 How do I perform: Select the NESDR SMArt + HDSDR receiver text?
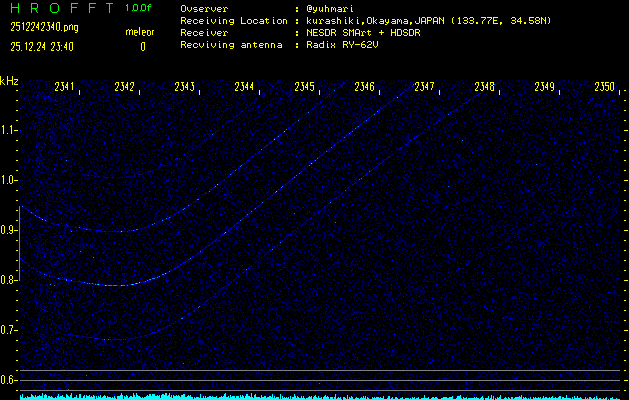pos(363,33)
